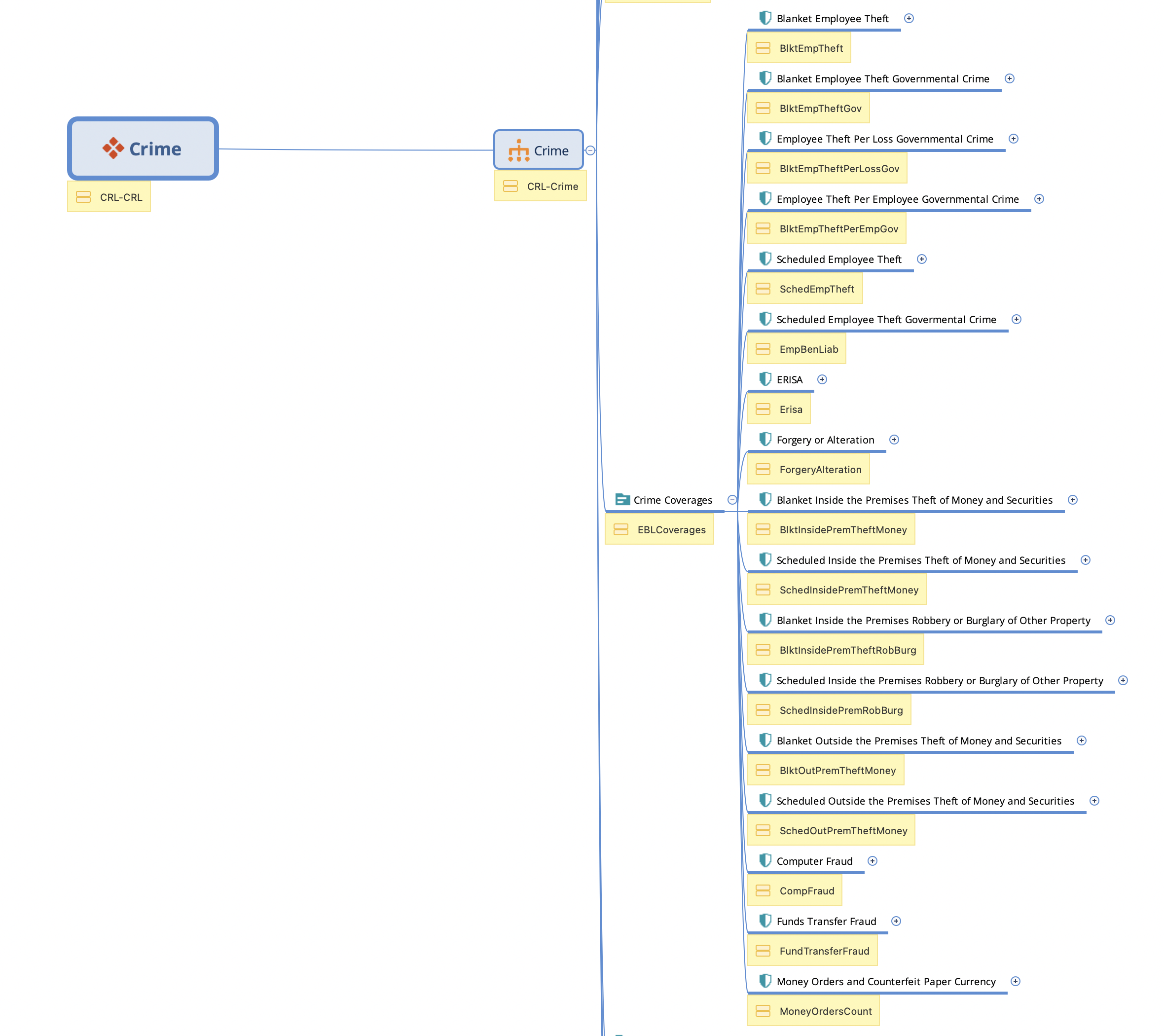The height and width of the screenshot is (1036, 1164).
Task: Click shield icon beside Forgery or Alteration
Action: click(765, 439)
